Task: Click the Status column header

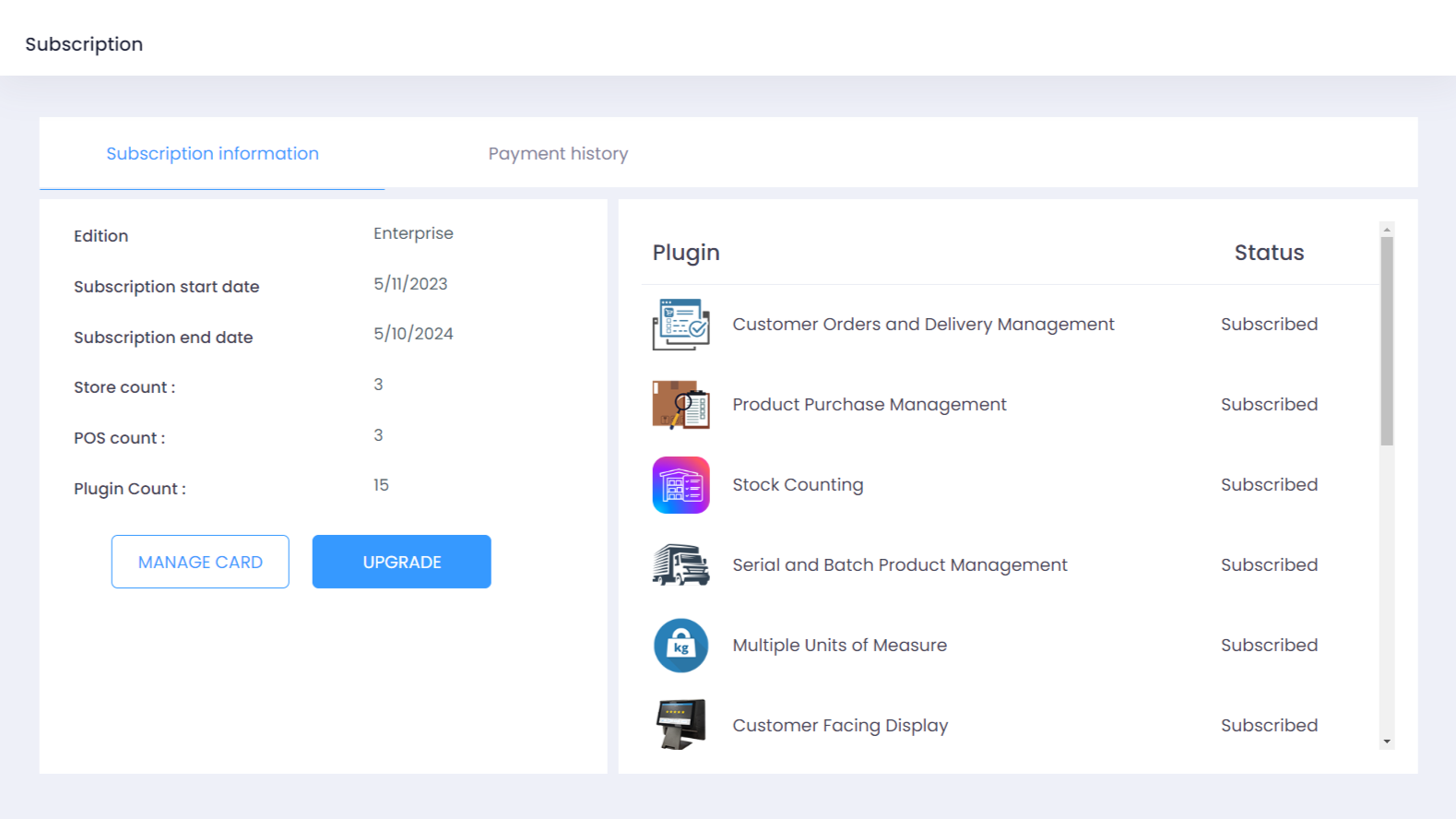Action: click(1269, 253)
